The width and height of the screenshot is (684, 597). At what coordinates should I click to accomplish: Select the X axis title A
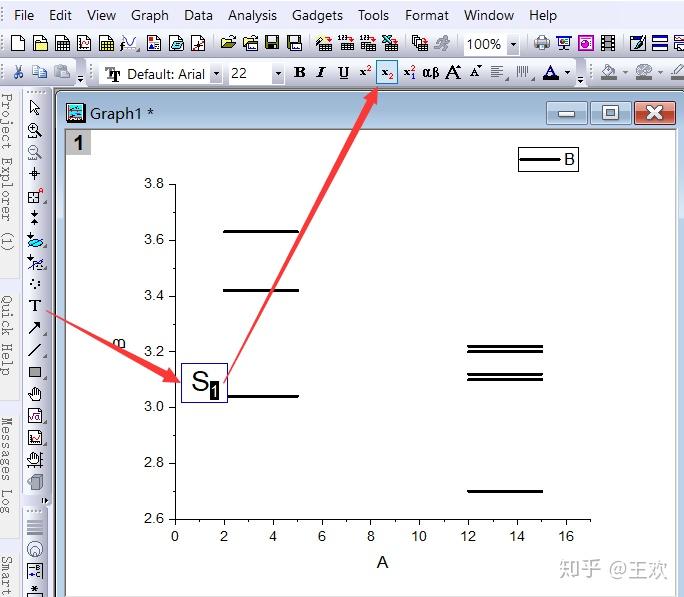[383, 563]
